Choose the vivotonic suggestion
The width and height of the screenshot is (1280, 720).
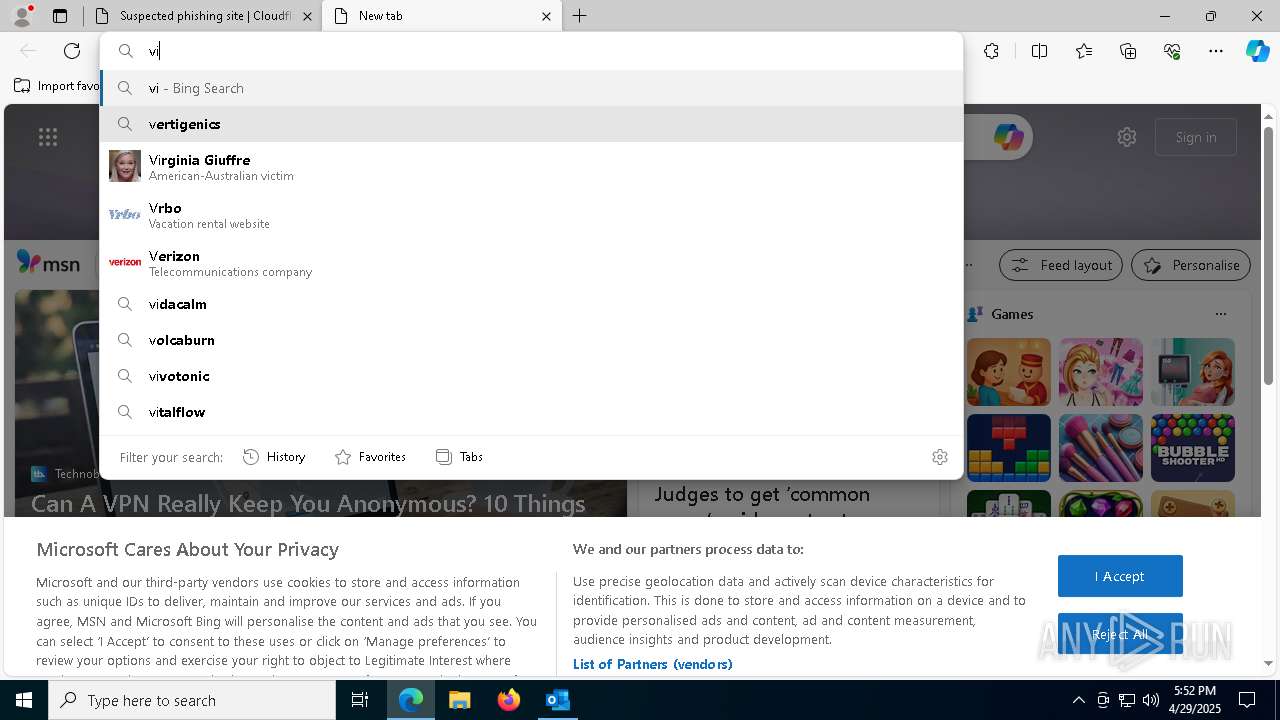pyautogui.click(x=531, y=376)
